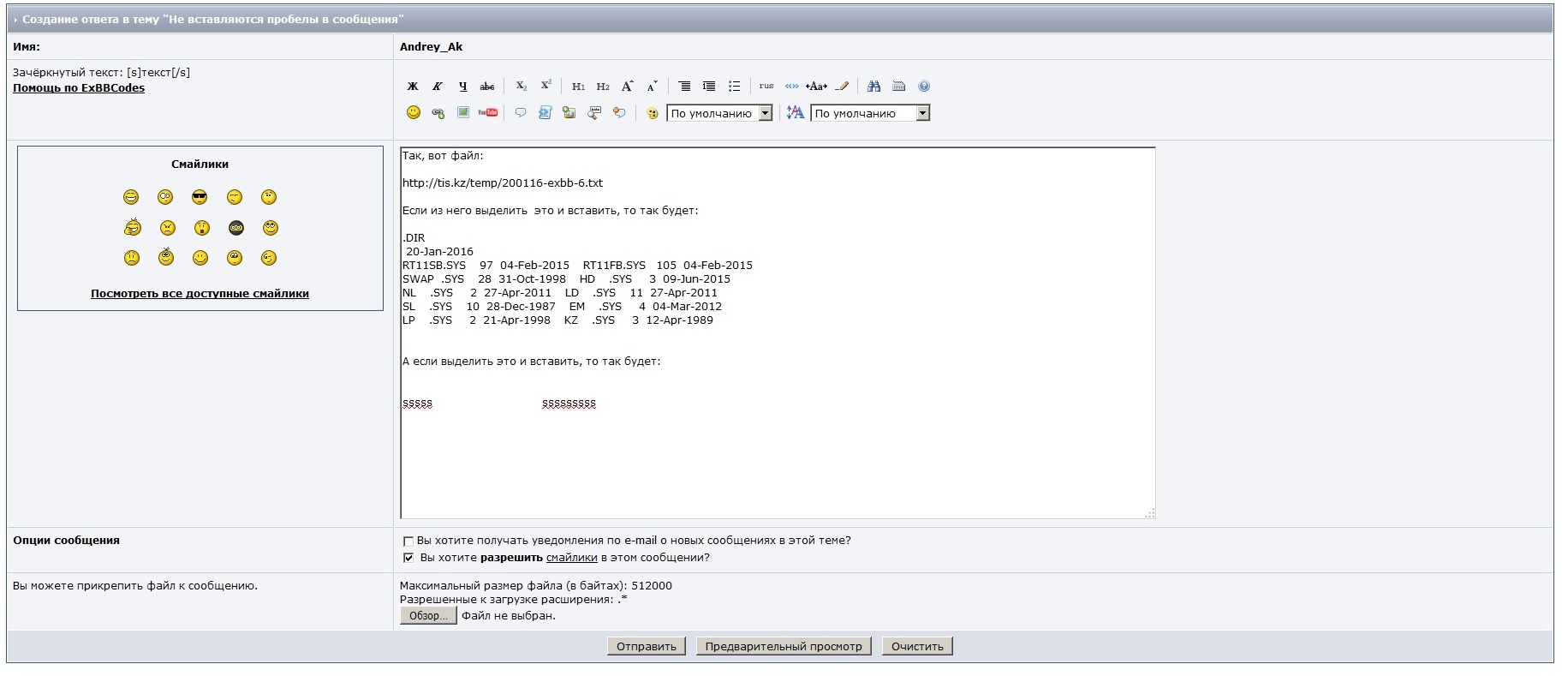Click the superscript X² icon
This screenshot has height=676, width=1568.
click(546, 86)
